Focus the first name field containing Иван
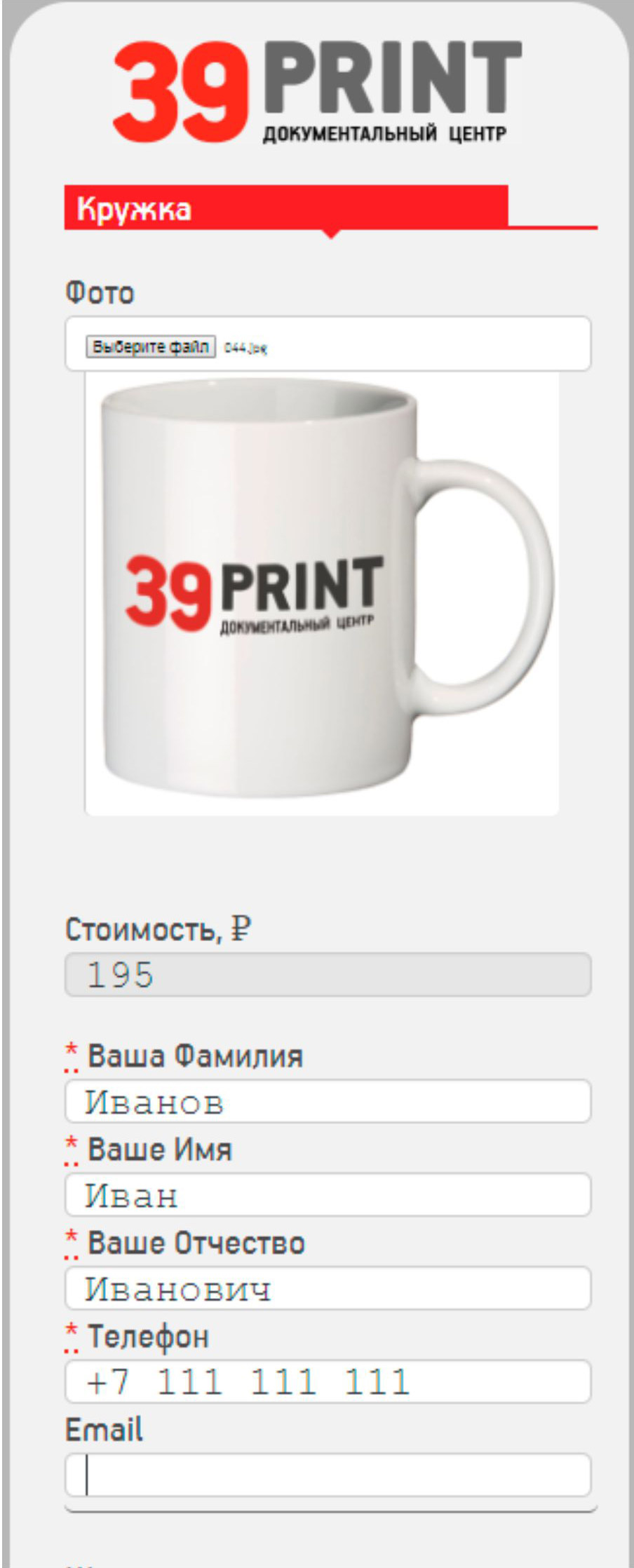Image resolution: width=634 pixels, height=1568 pixels. coord(328,1195)
